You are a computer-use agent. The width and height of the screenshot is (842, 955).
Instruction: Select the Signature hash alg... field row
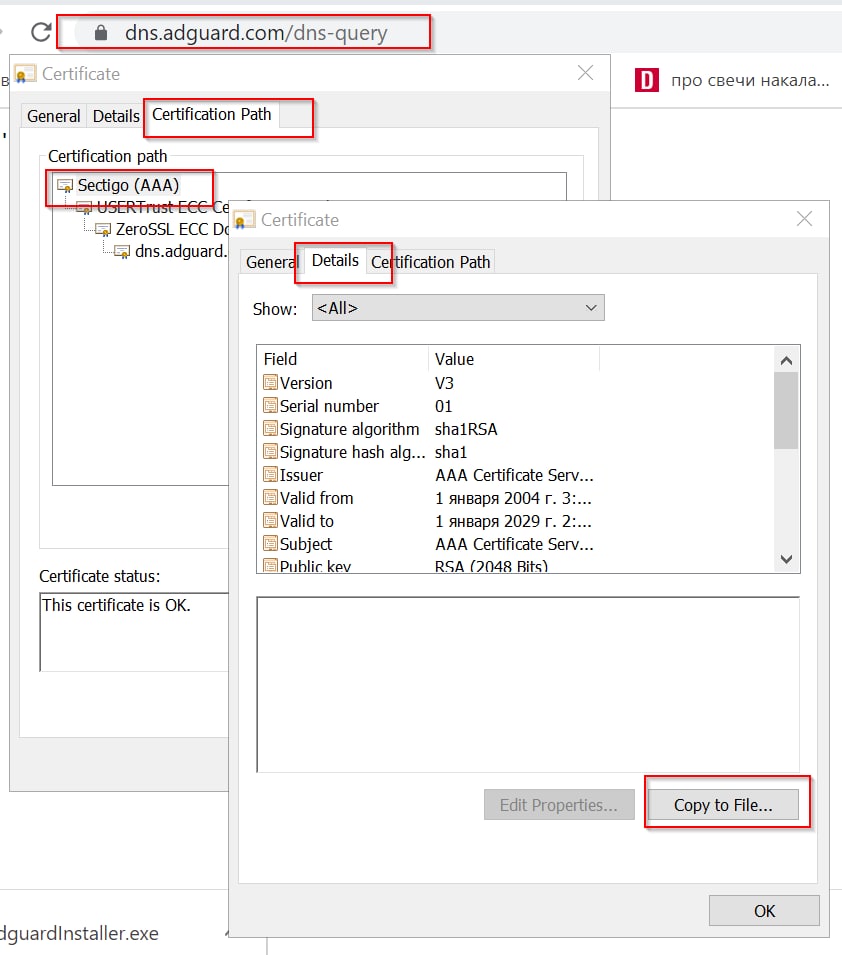pyautogui.click(x=515, y=453)
